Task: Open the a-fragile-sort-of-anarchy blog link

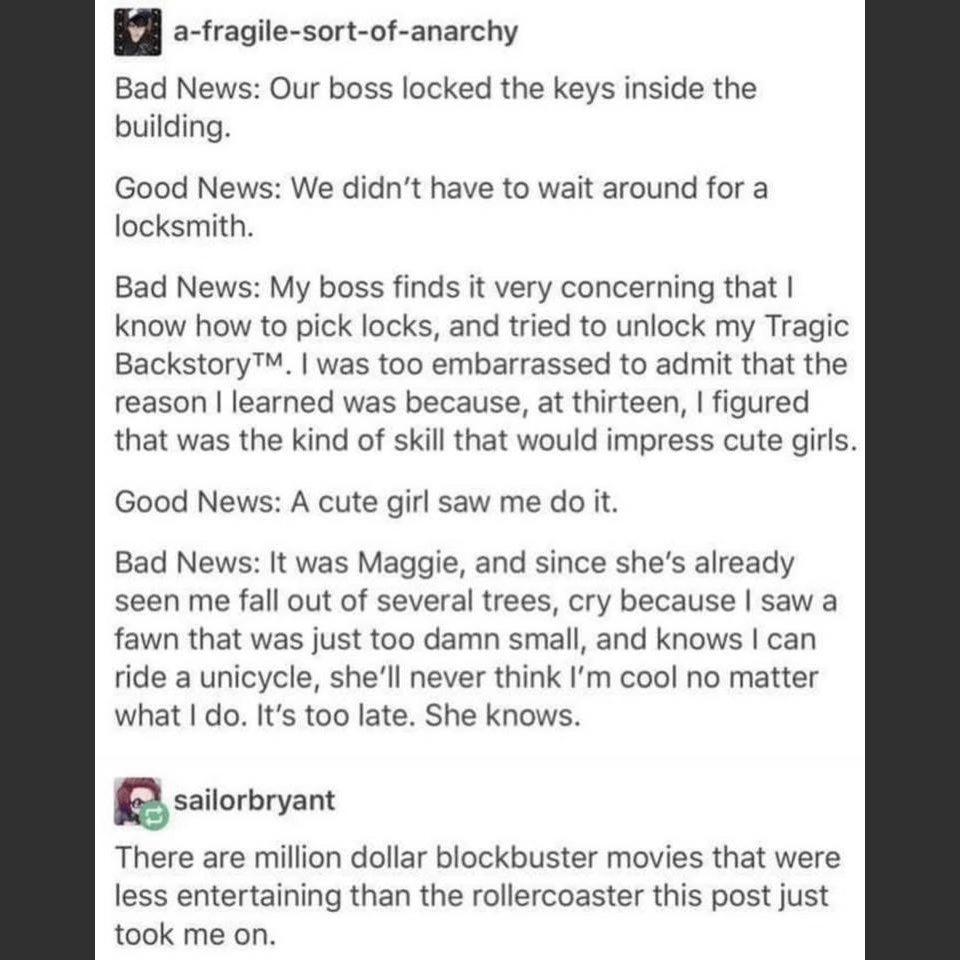Action: coord(345,31)
